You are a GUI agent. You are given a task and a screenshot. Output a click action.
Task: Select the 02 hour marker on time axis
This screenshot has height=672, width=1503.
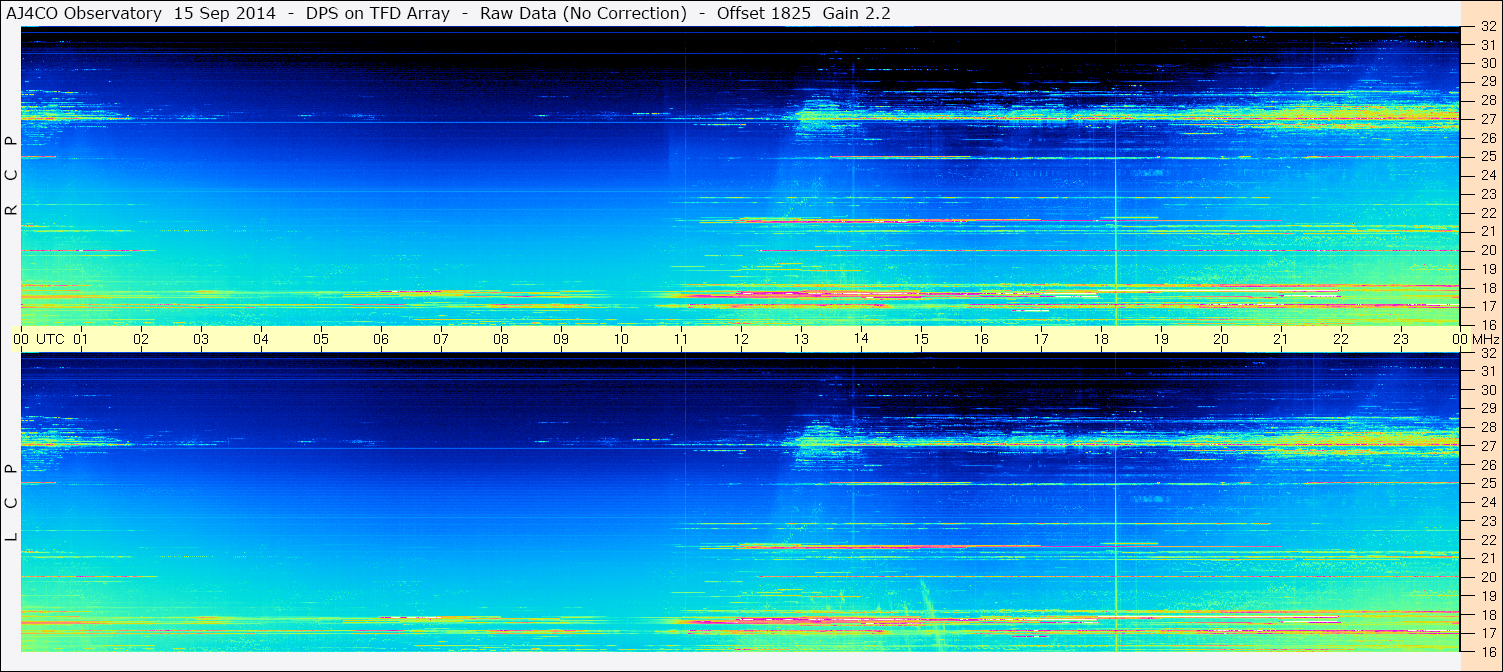[x=141, y=339]
